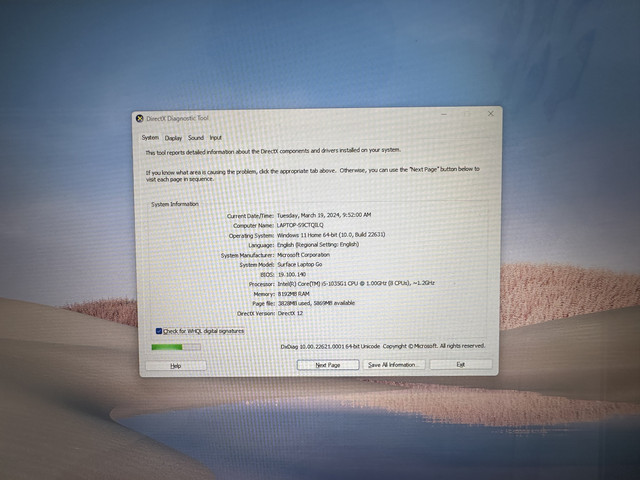
Task: Go to the Next Page
Action: click(x=328, y=365)
